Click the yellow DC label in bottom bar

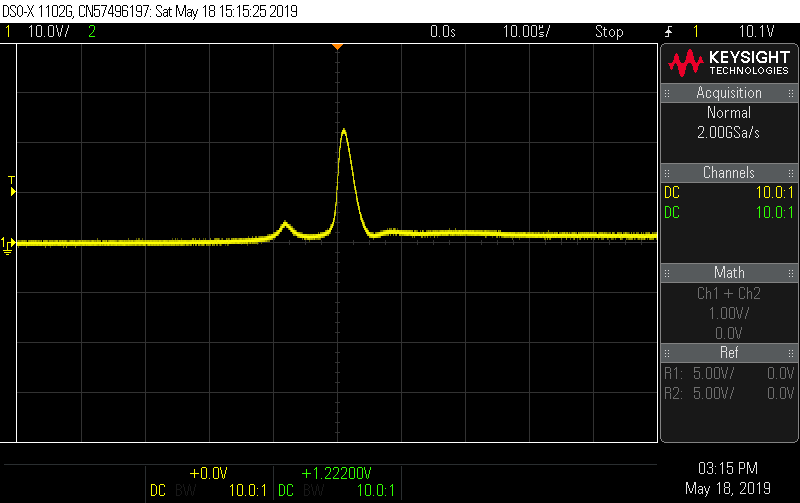158,491
